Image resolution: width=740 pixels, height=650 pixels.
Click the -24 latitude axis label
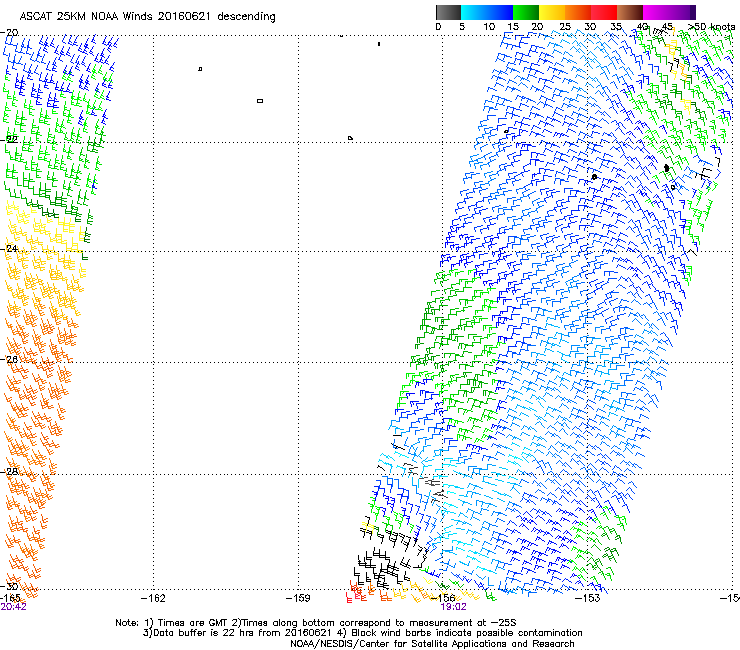[9, 249]
